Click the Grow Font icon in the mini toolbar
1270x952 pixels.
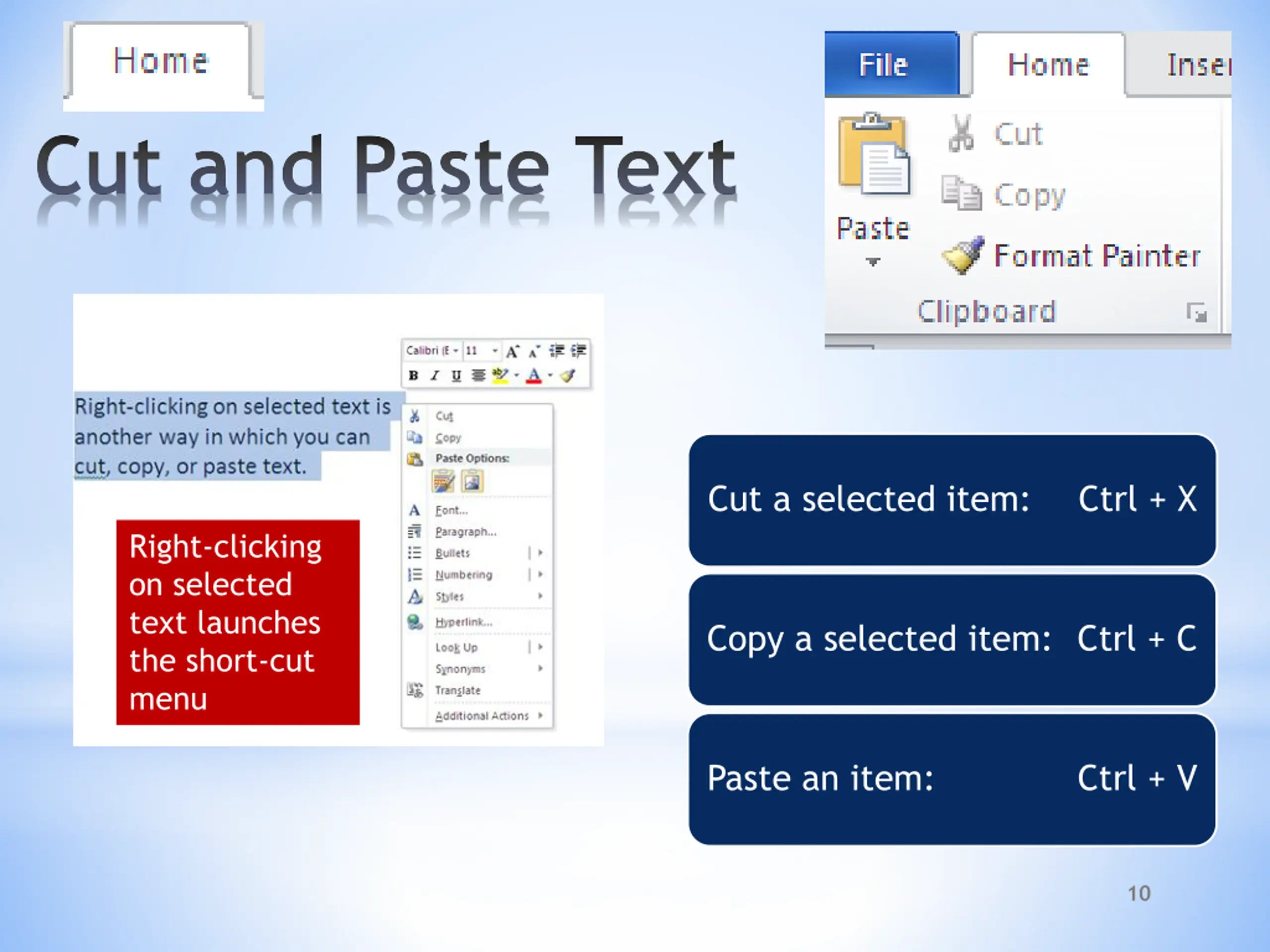click(x=512, y=351)
